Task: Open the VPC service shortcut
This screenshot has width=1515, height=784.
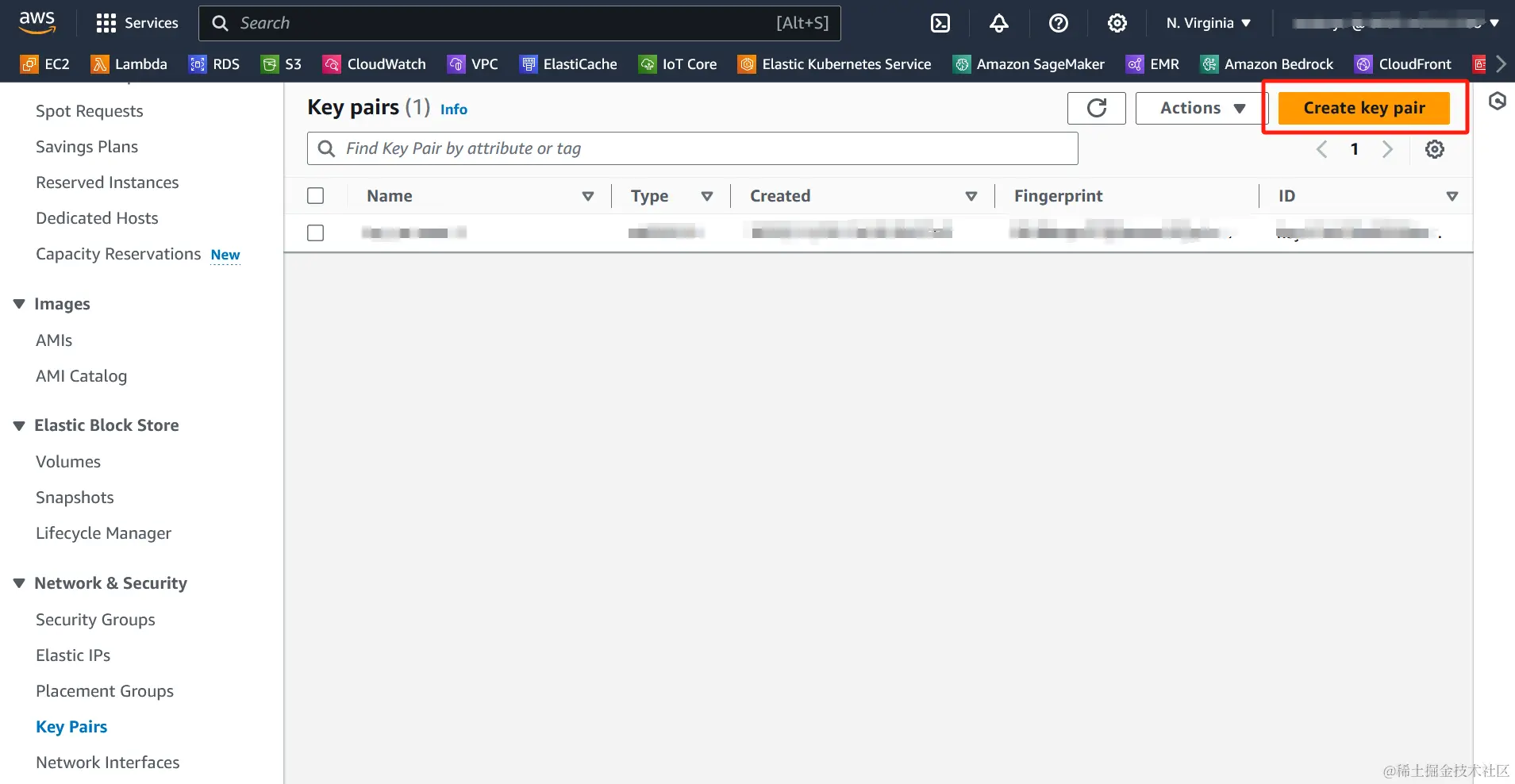Action: 473,64
